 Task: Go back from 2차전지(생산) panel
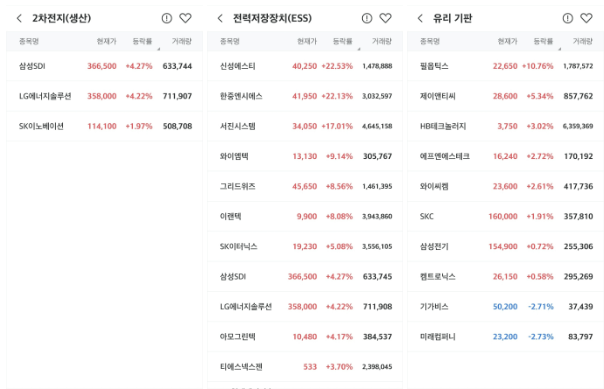click(19, 18)
